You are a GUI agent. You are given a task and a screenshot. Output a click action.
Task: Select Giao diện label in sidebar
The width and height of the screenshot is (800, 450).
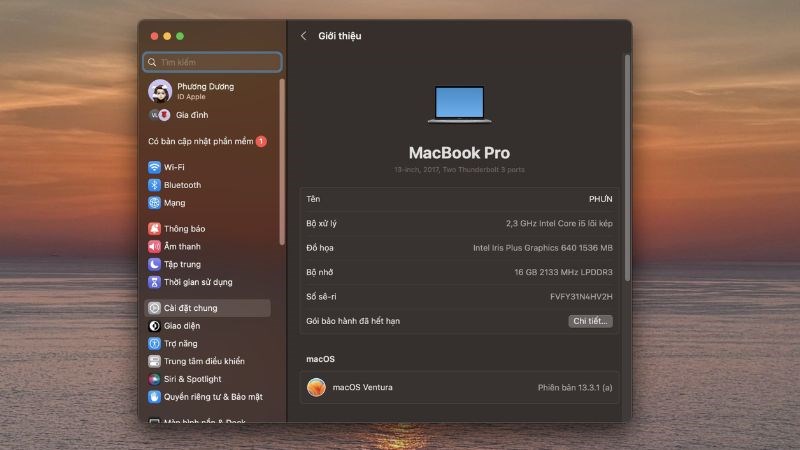[182, 326]
